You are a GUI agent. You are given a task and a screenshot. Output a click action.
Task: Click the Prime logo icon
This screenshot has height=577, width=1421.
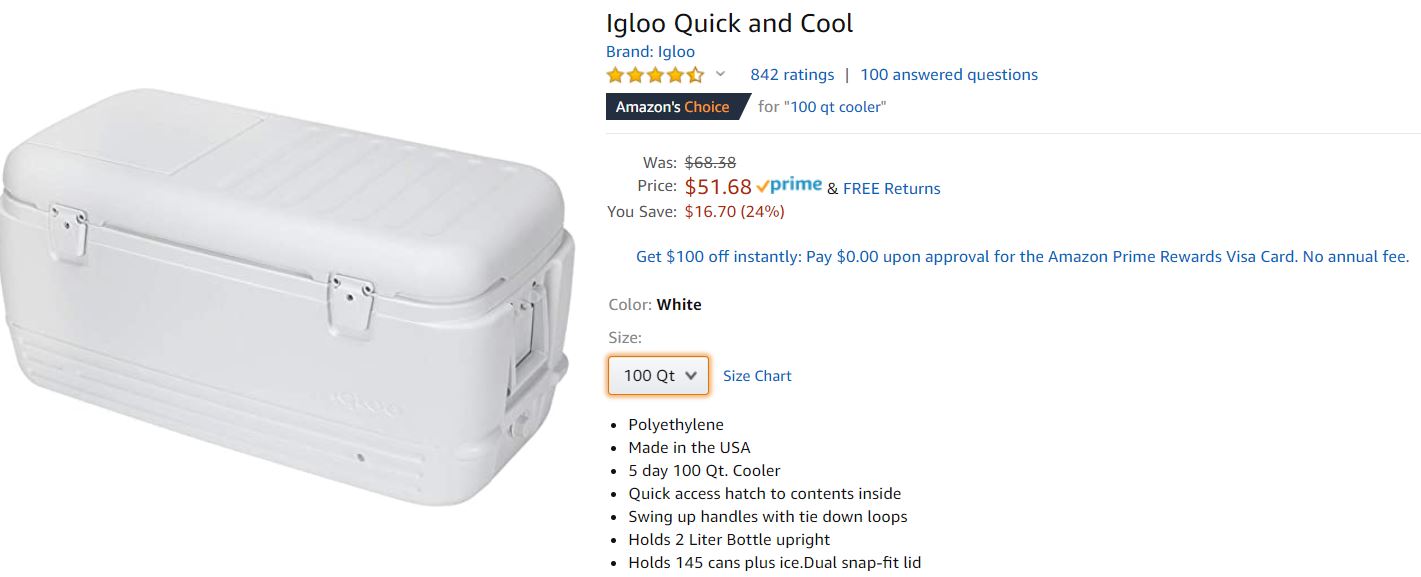point(790,185)
